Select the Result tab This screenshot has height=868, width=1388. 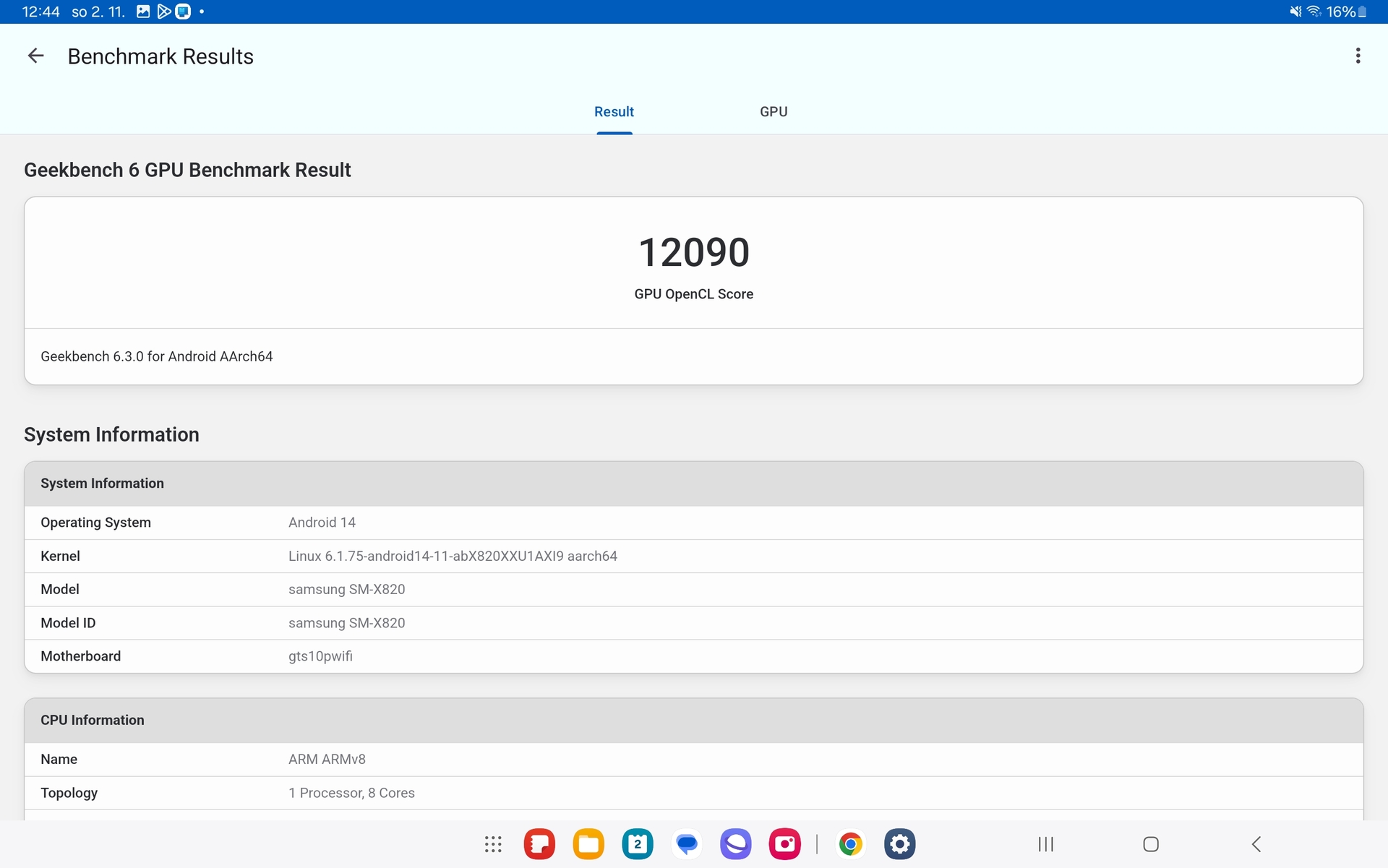tap(614, 111)
